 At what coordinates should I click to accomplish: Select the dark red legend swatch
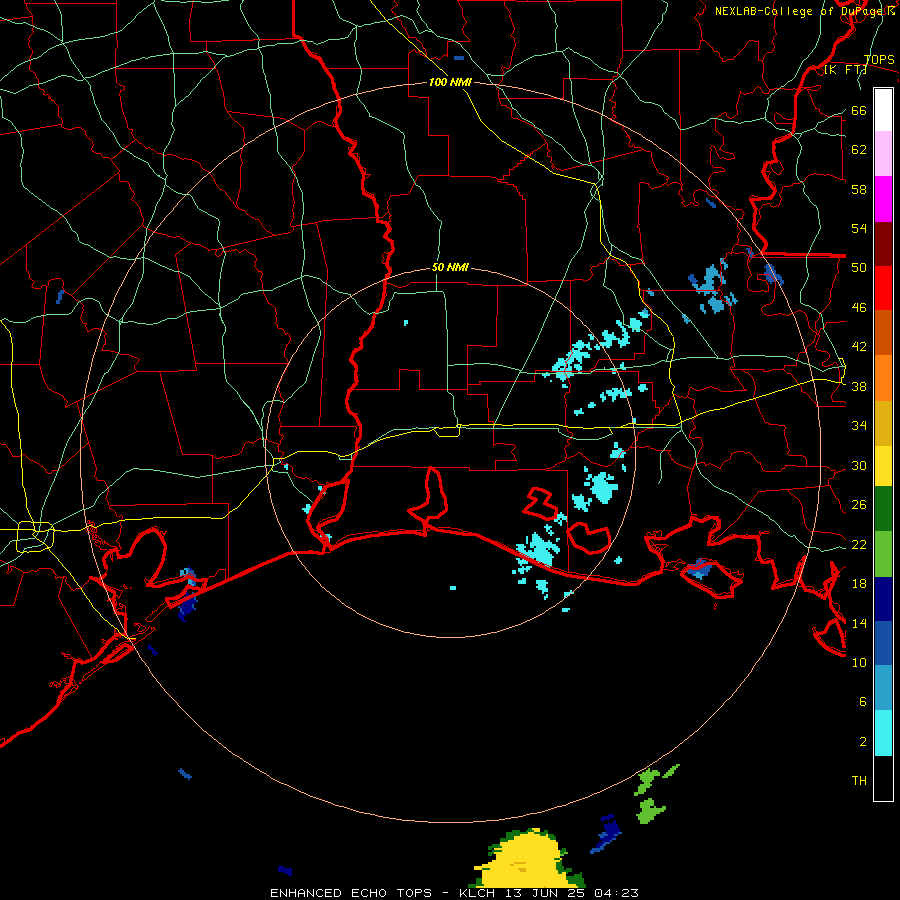[x=883, y=243]
